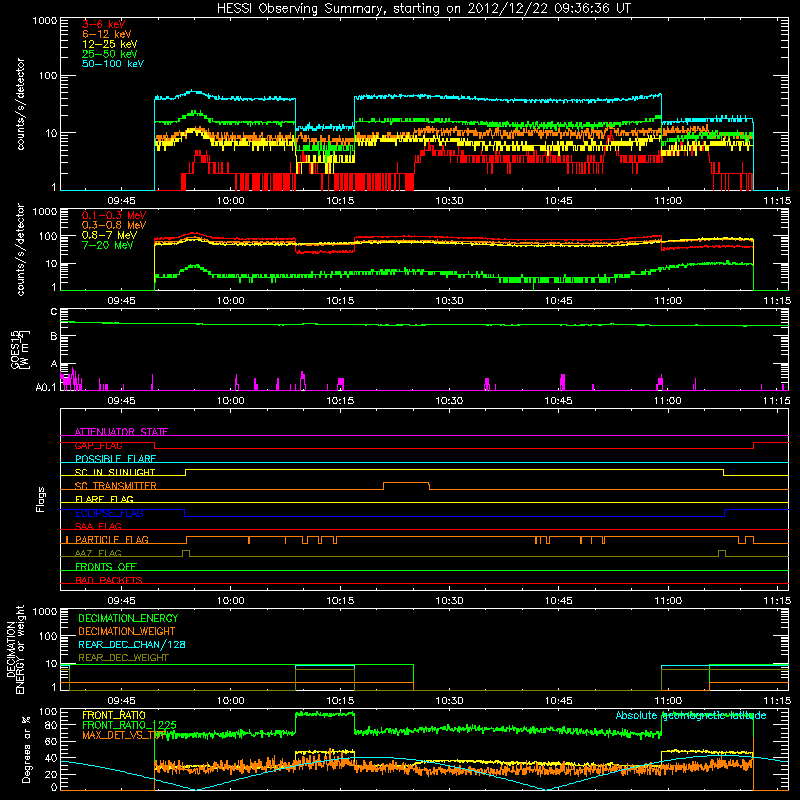Viewport: 800px width, 800px height.
Task: Select the POSSIBLE_FLARE flag label
Action: tap(115, 459)
